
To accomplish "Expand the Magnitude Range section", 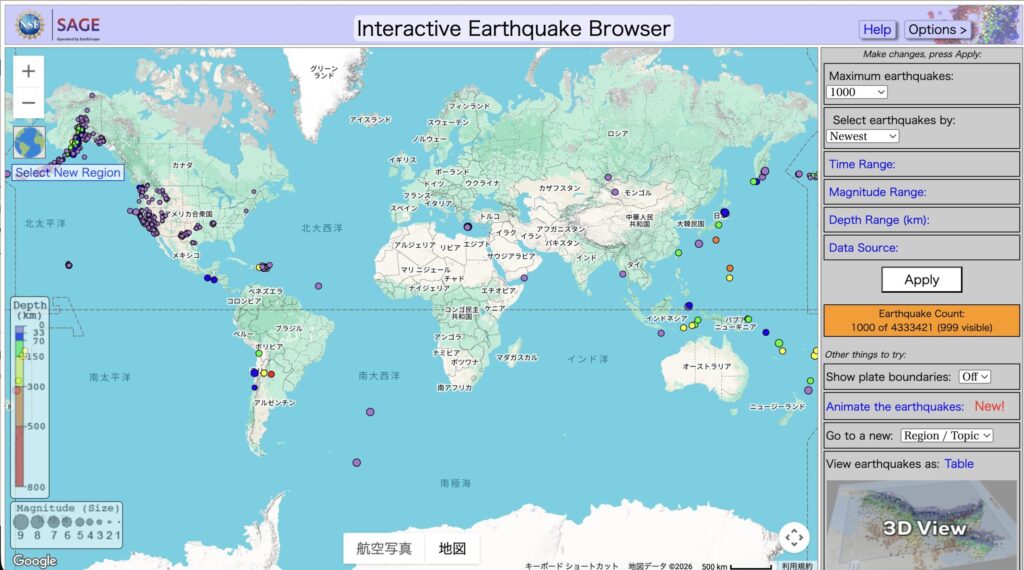I will tap(877, 192).
